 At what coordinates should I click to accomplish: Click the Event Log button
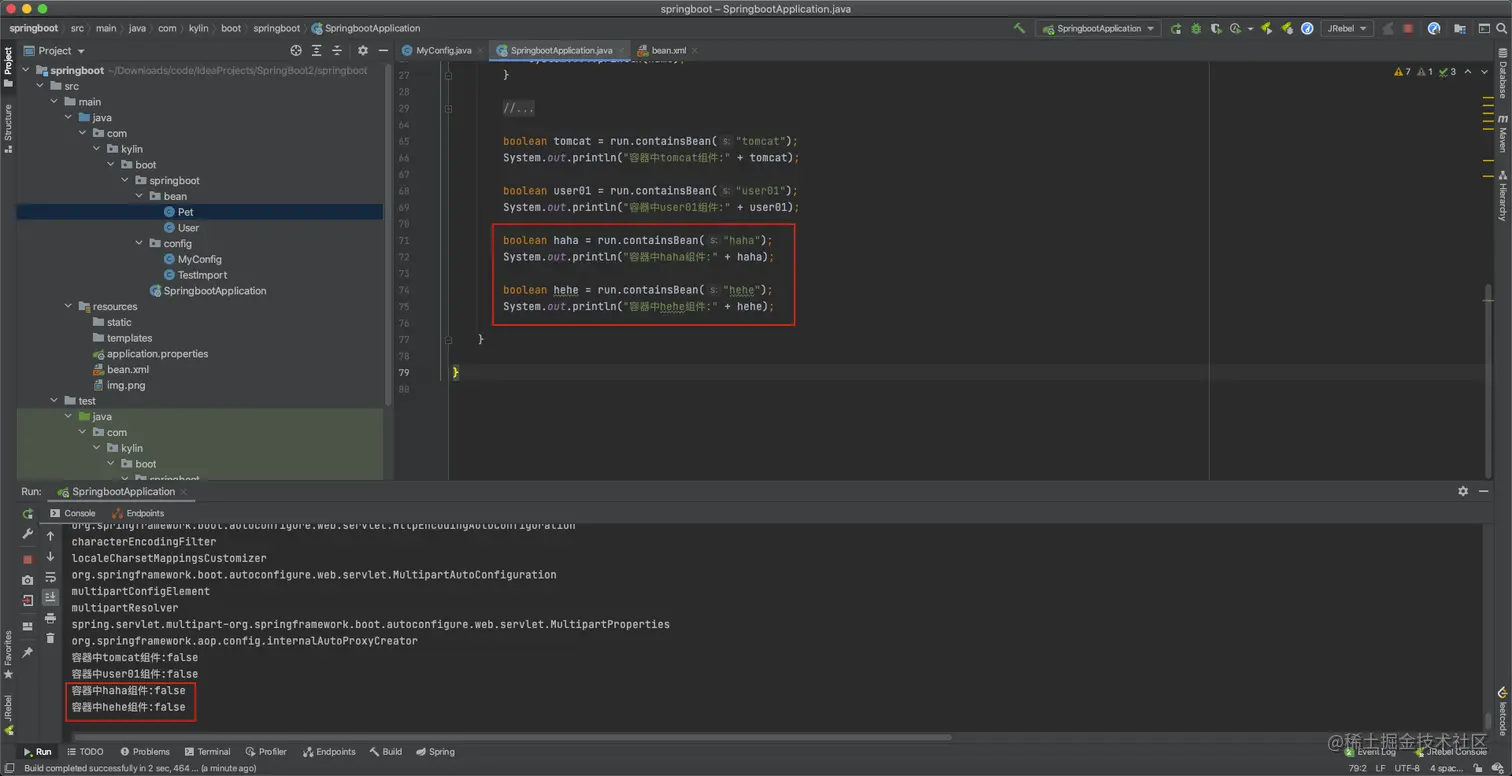pyautogui.click(x=1370, y=752)
